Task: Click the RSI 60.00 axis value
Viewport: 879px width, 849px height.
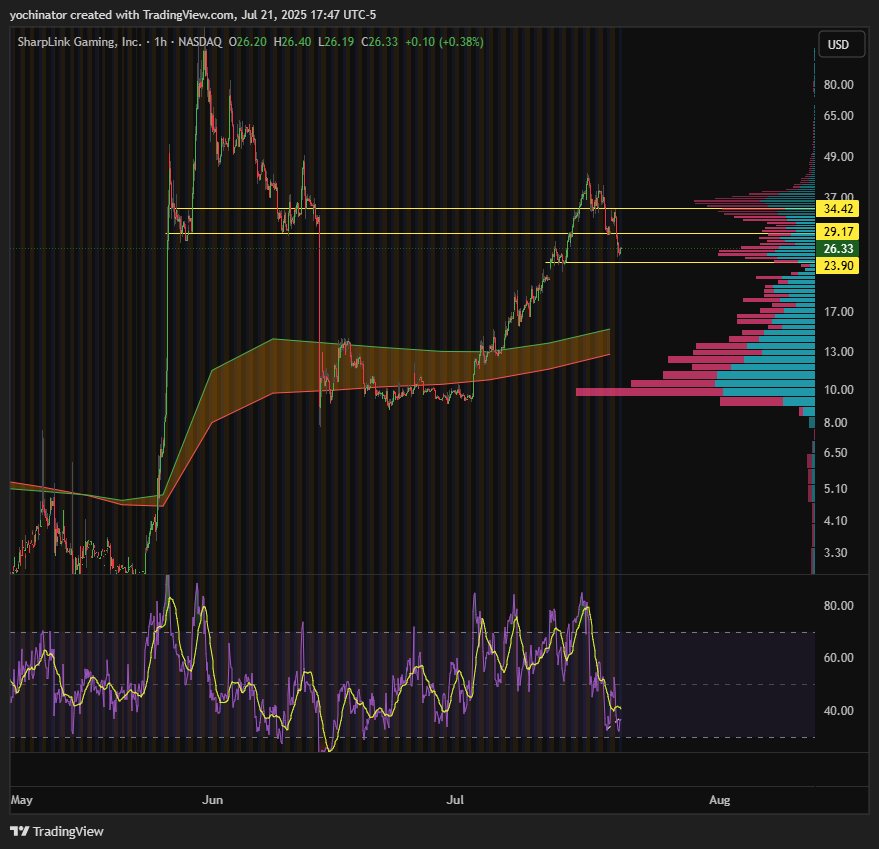Action: (x=839, y=658)
